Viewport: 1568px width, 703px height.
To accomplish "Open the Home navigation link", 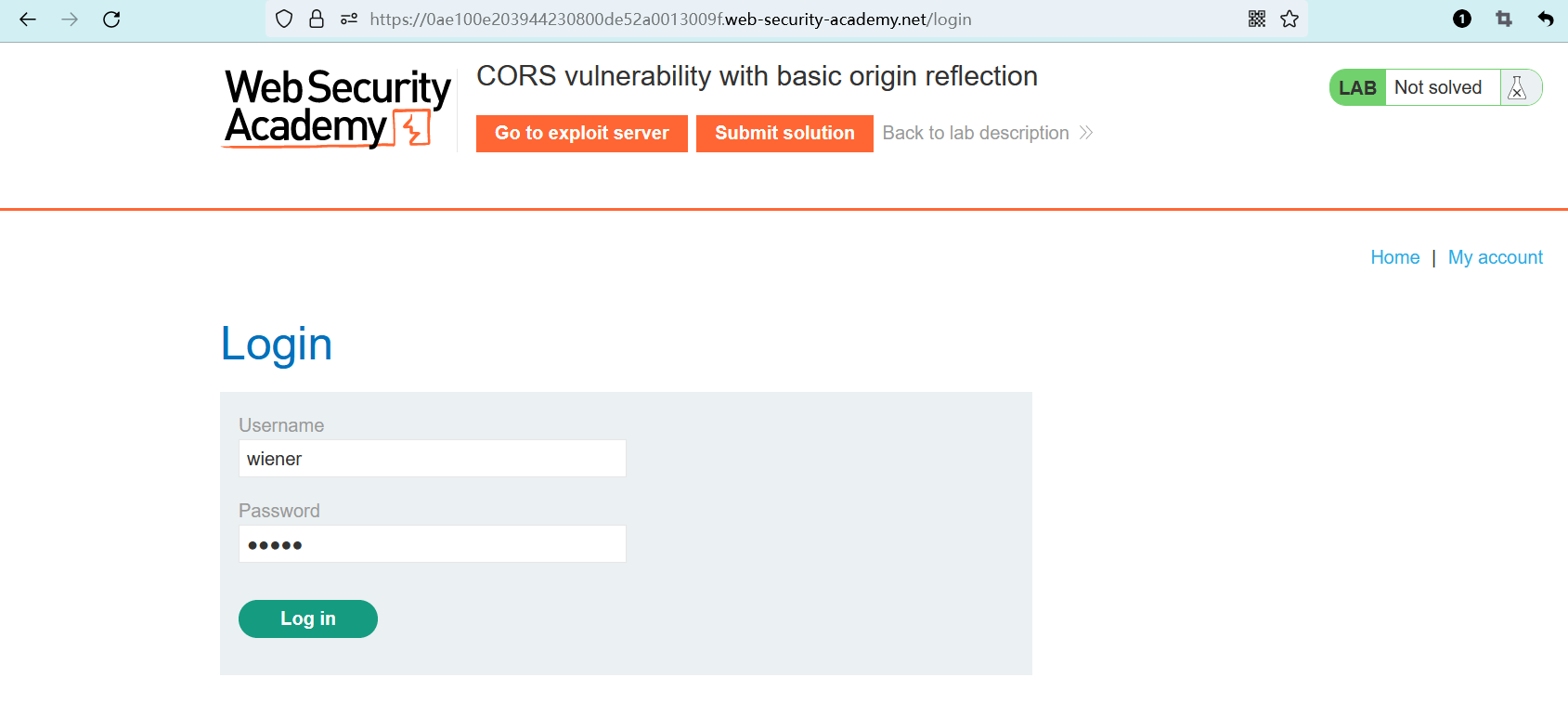I will coord(1394,258).
